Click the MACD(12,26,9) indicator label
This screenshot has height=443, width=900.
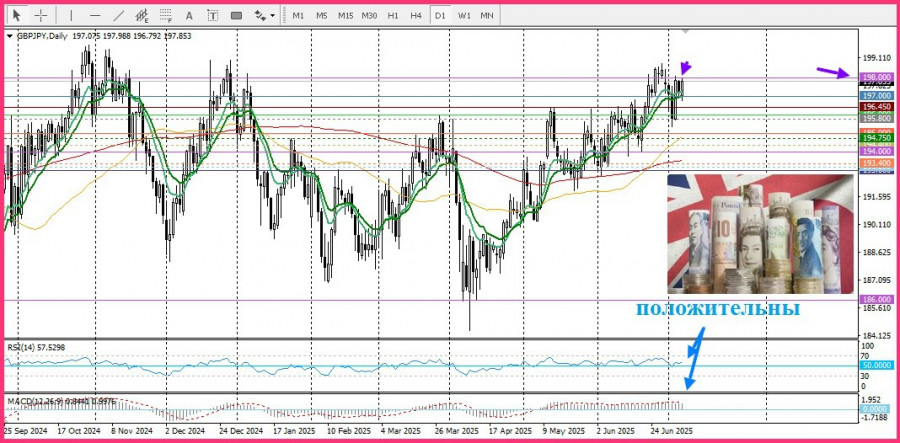tap(60, 401)
